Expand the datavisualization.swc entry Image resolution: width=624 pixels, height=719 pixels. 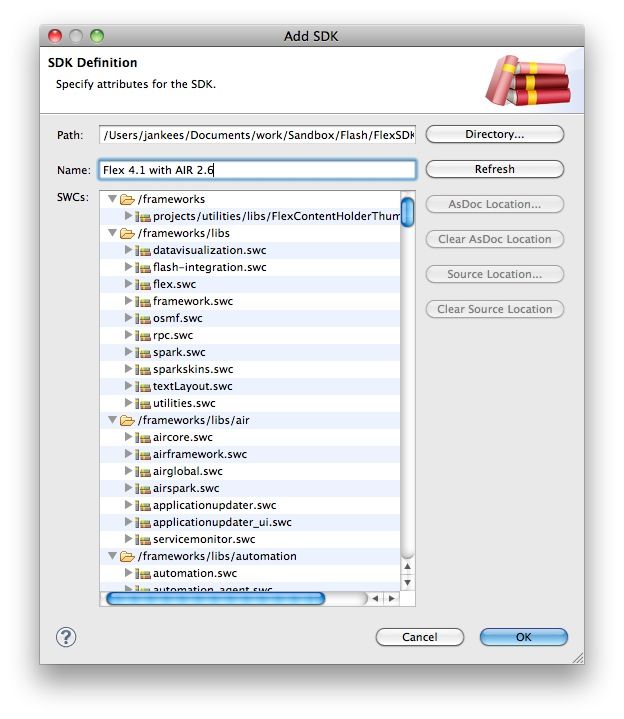click(128, 249)
